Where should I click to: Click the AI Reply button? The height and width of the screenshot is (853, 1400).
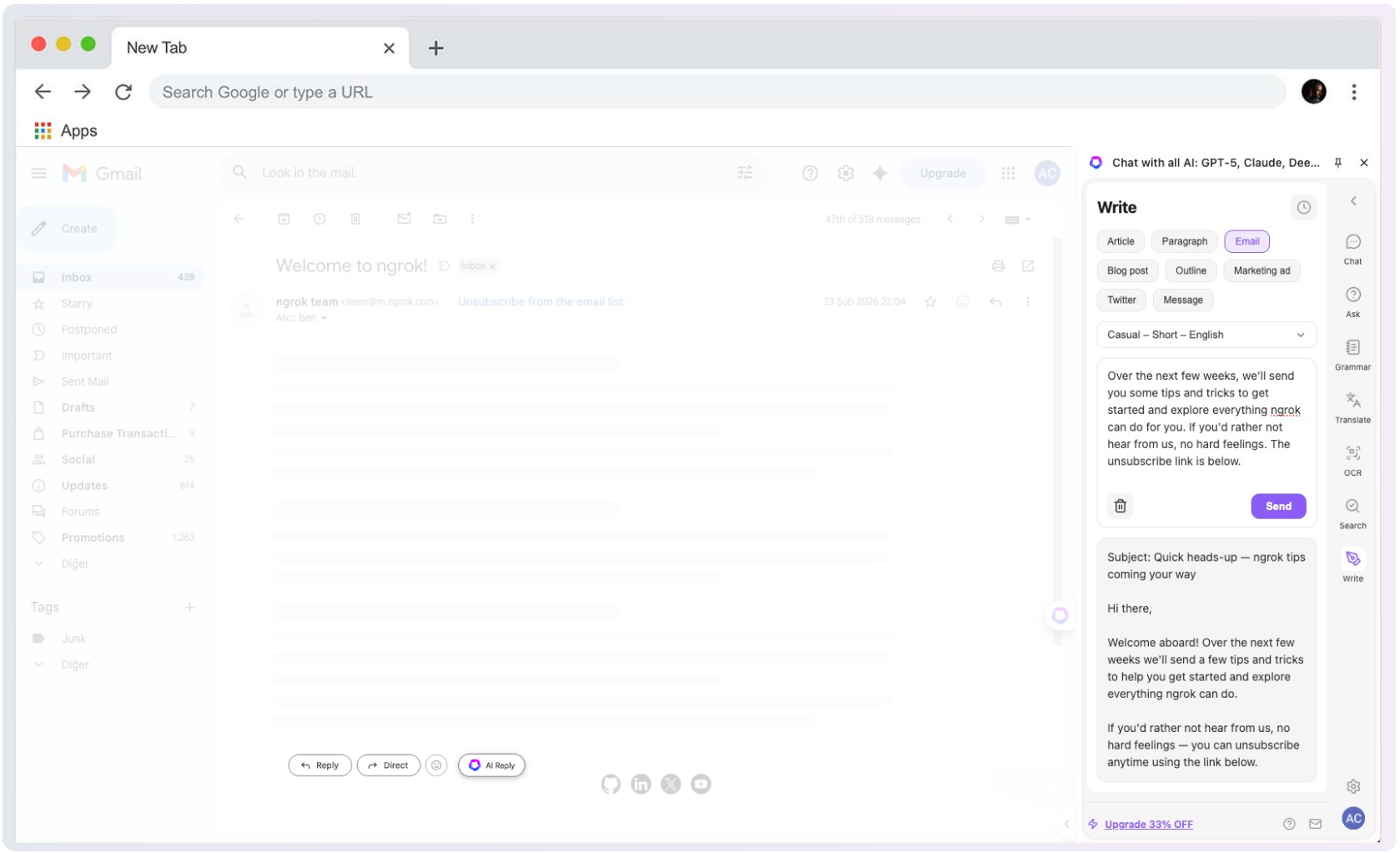(x=491, y=765)
